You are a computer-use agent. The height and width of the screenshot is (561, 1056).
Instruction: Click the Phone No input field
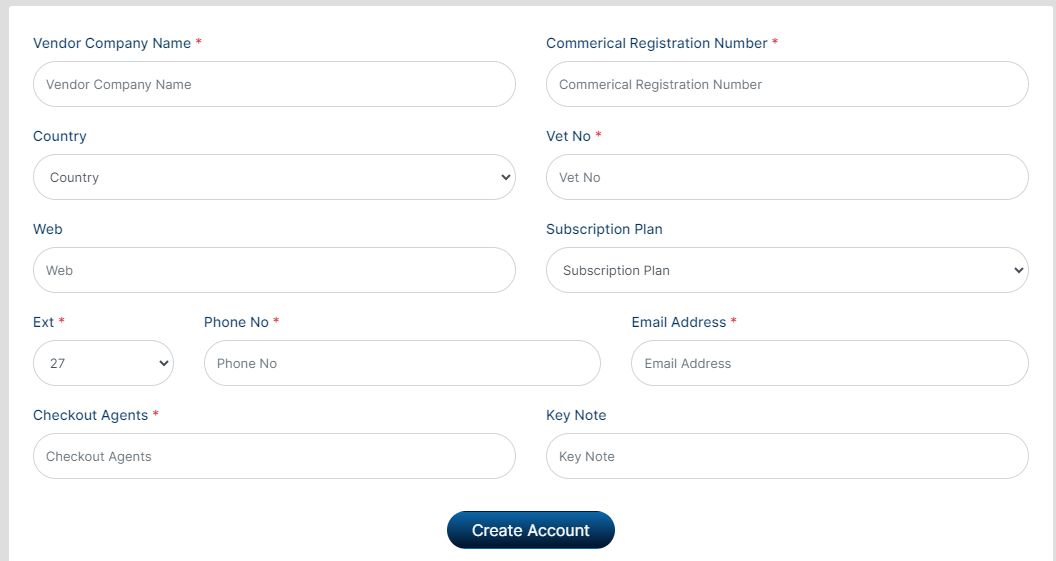click(402, 364)
